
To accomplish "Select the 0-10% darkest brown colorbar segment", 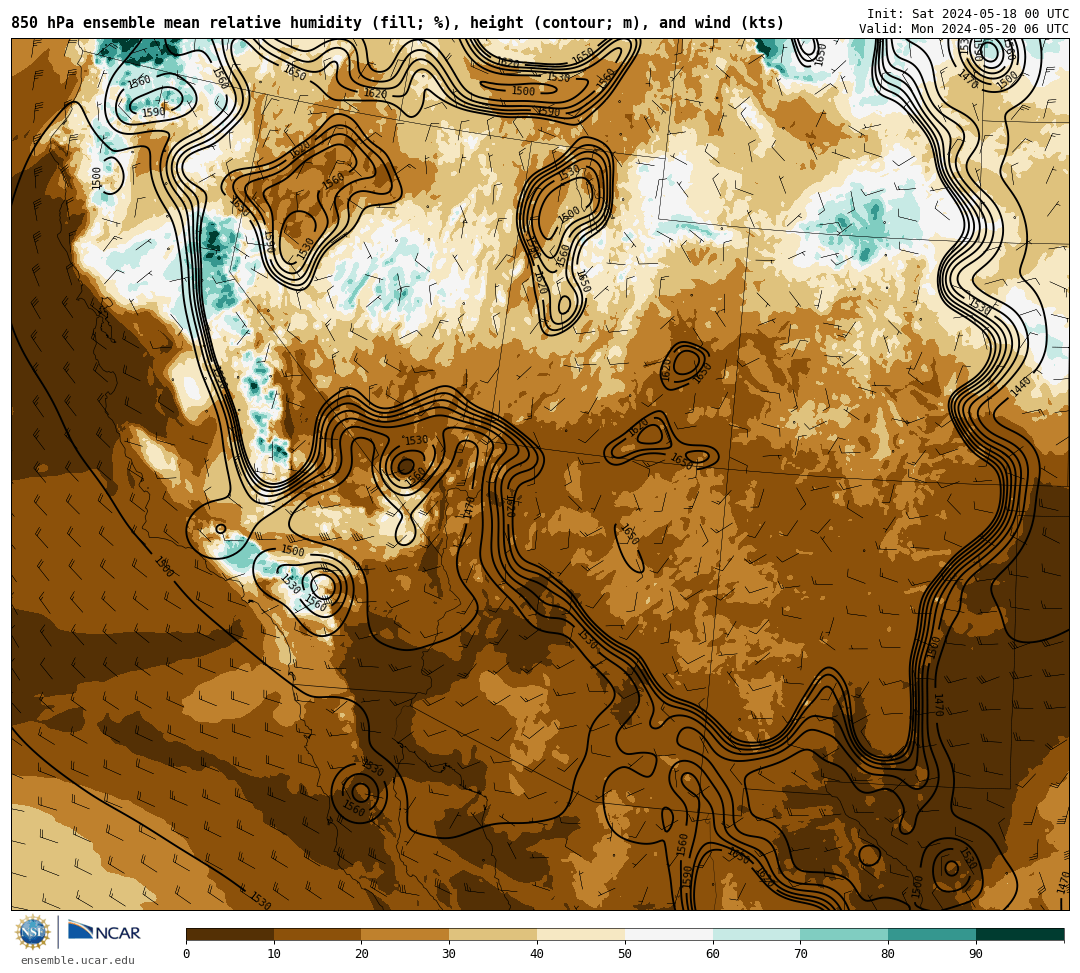I will [230, 934].
